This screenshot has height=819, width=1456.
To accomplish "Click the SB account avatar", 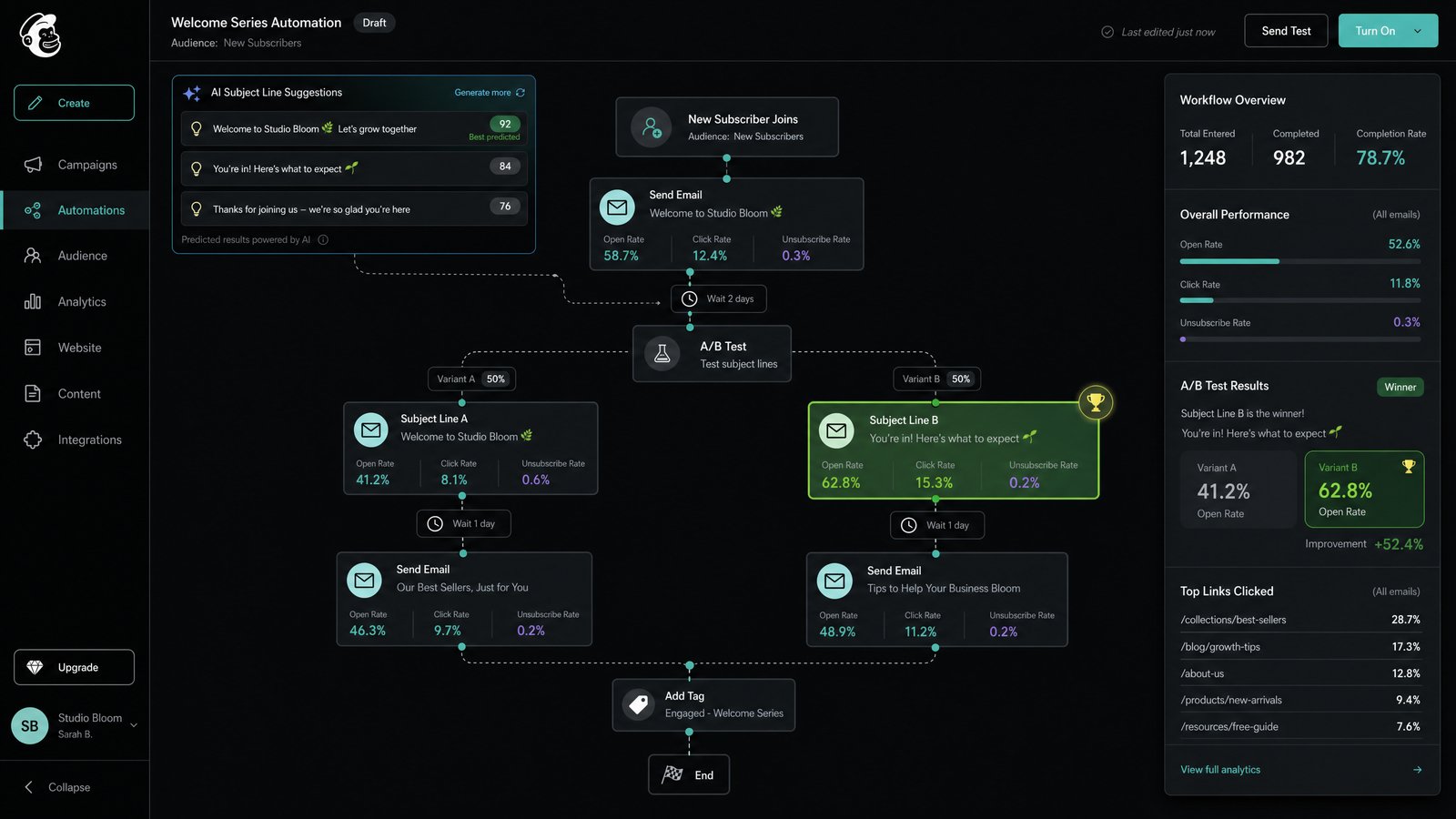I will pyautogui.click(x=30, y=725).
